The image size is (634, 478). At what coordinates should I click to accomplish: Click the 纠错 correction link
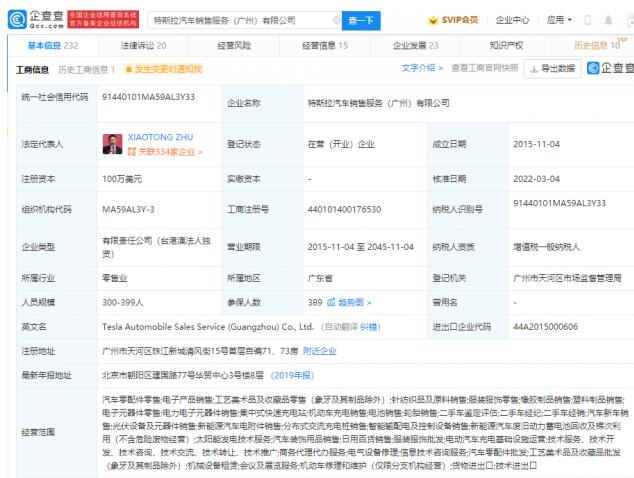370,327
